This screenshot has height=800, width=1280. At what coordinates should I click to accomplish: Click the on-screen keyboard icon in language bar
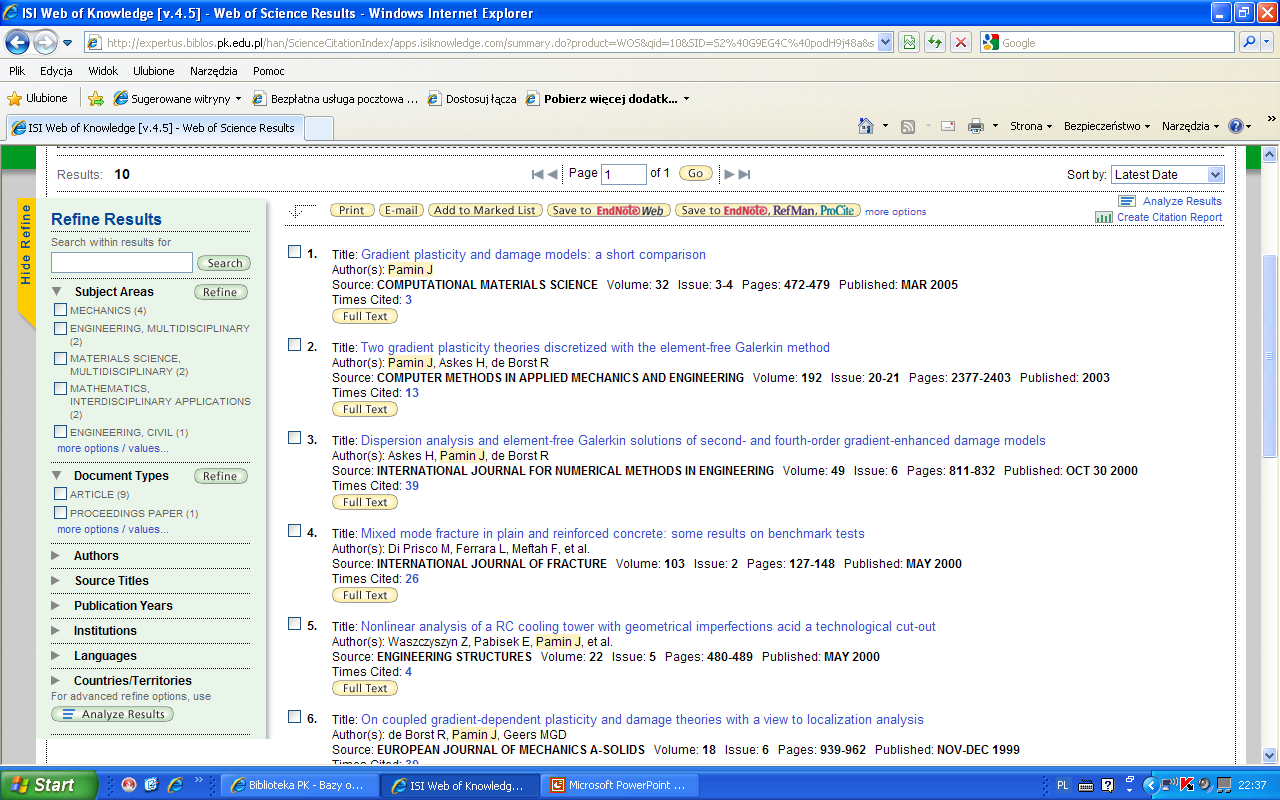click(1086, 786)
